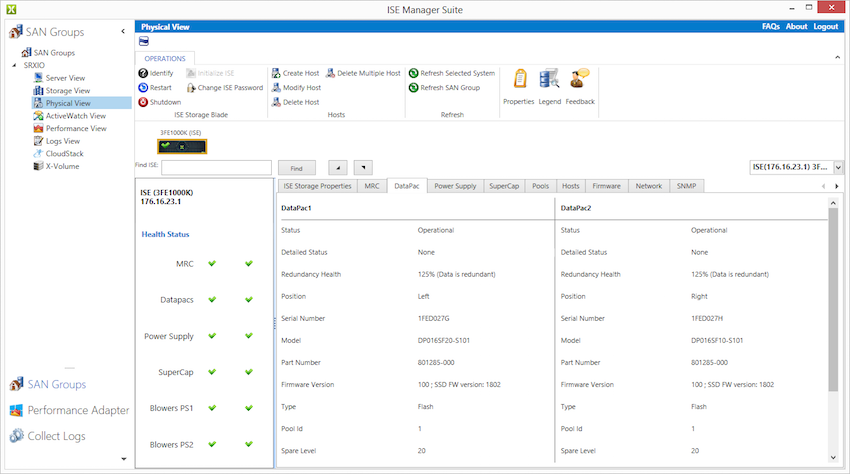This screenshot has width=850, height=474.
Task: Select the OPERATIONS ribbon tab
Action: (165, 59)
